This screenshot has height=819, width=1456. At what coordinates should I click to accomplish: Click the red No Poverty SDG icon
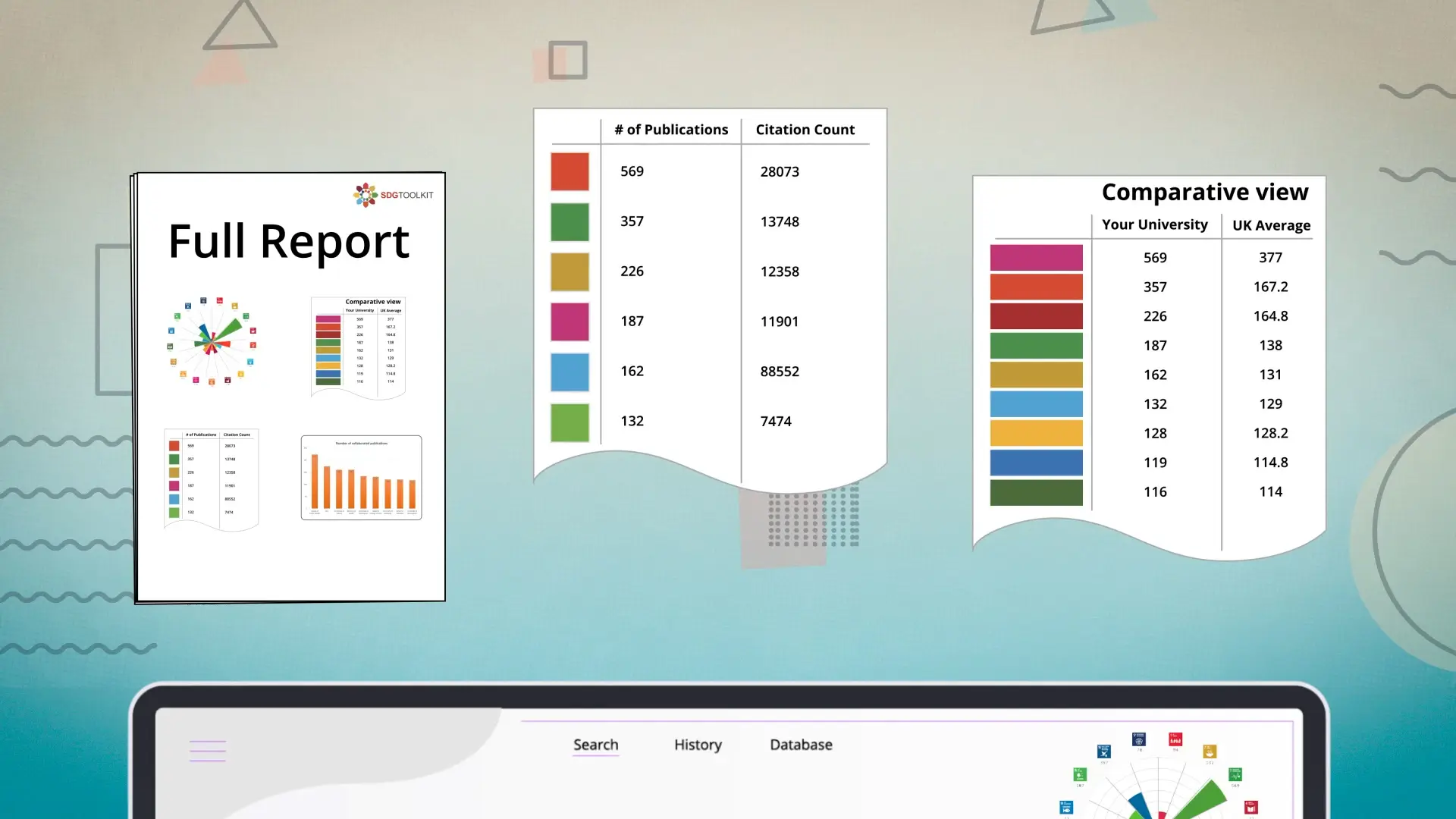(1175, 739)
